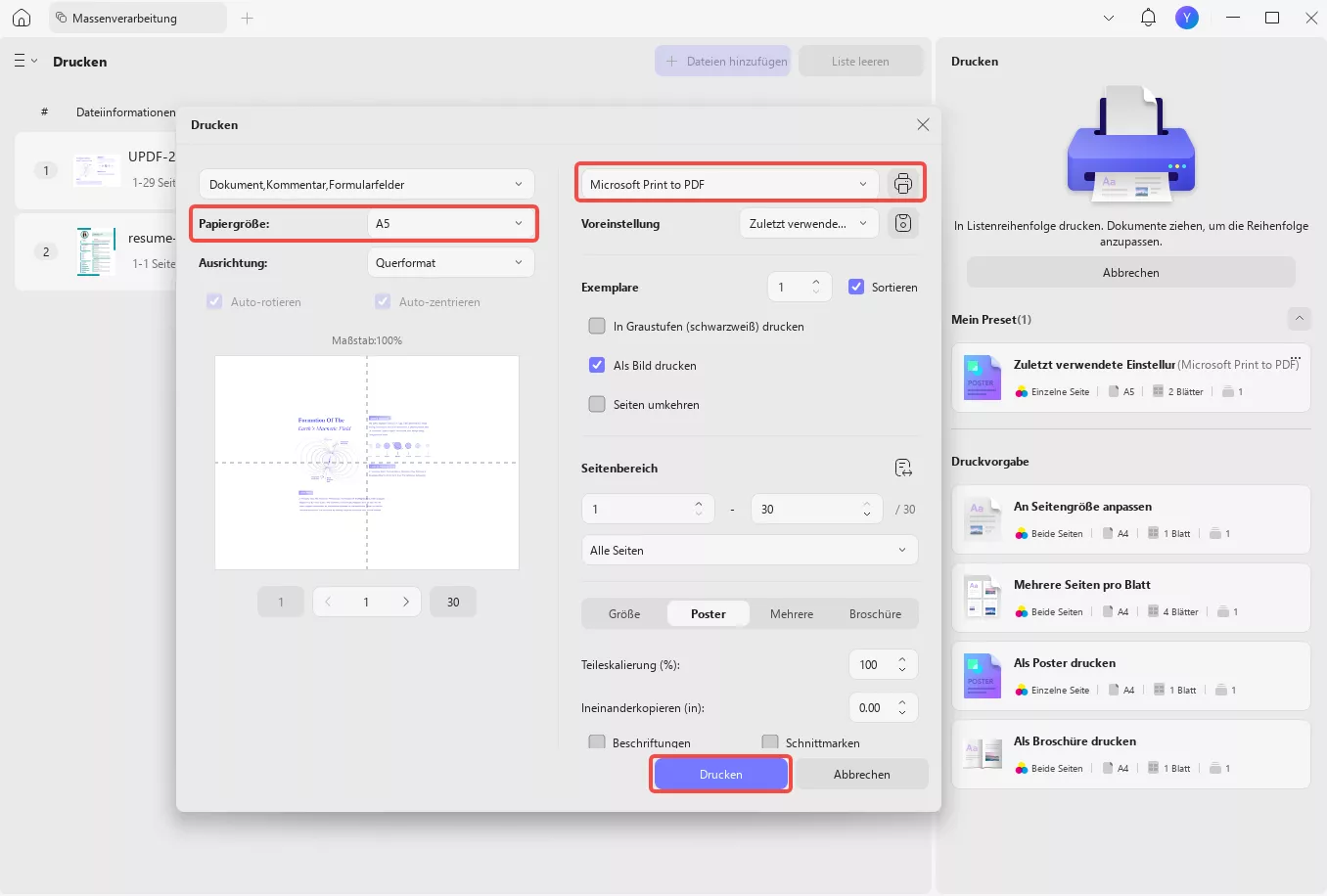The height and width of the screenshot is (896, 1327).
Task: Open the tab list chevron in title bar
Action: [1109, 18]
